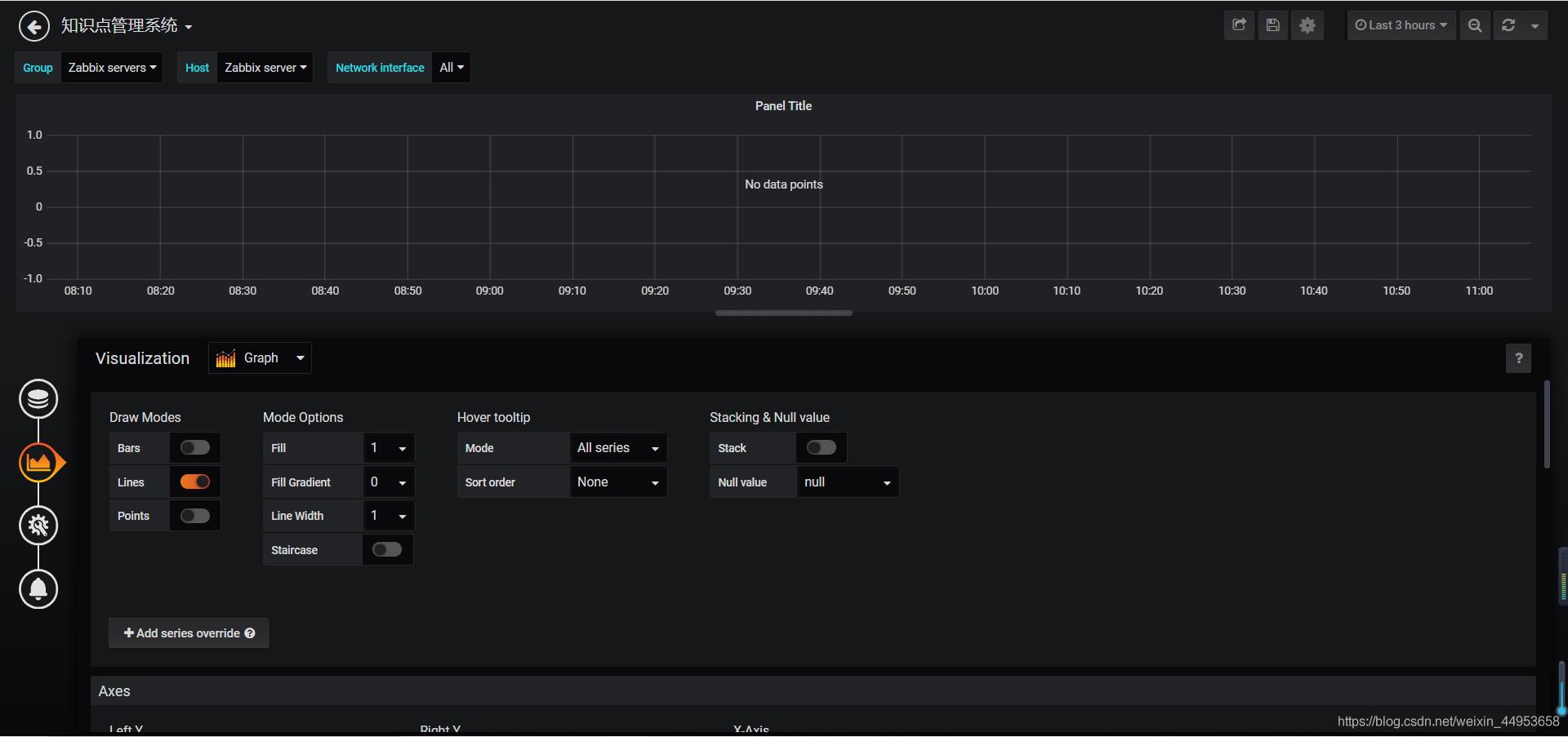Click the No data points message
The image size is (1568, 737).
pos(784,184)
